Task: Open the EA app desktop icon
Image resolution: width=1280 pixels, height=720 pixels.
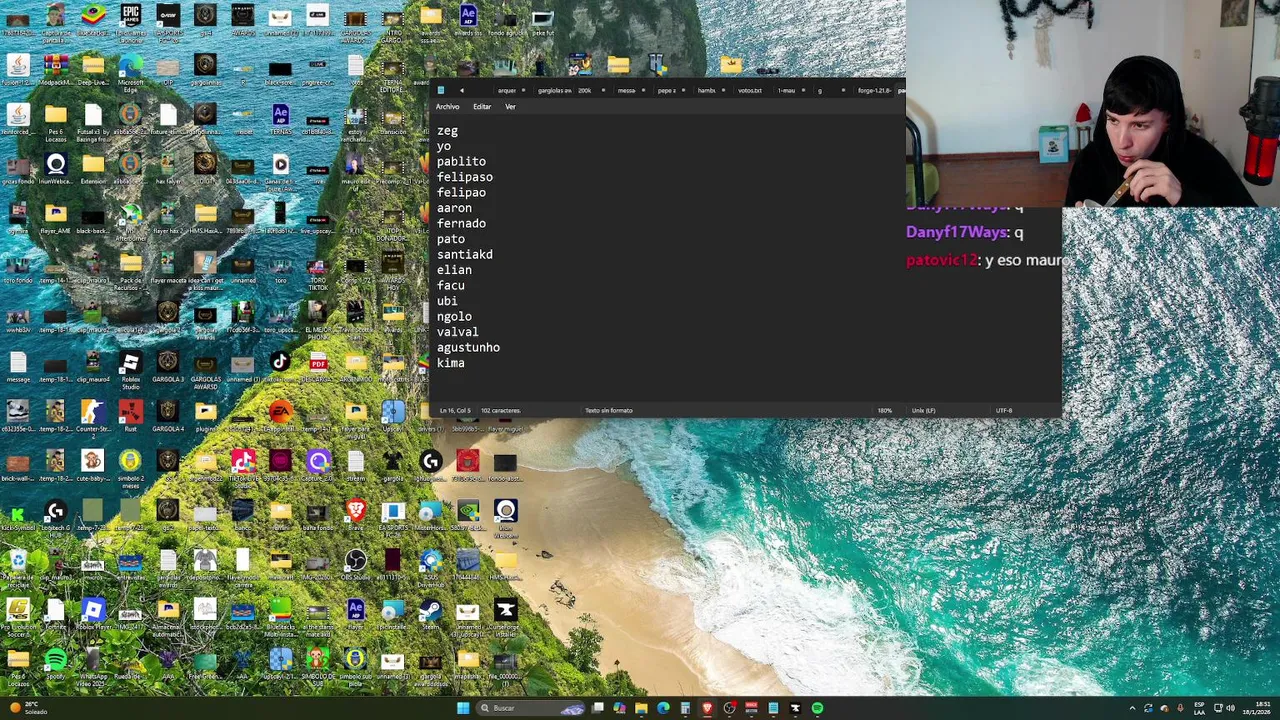Action: 280,416
